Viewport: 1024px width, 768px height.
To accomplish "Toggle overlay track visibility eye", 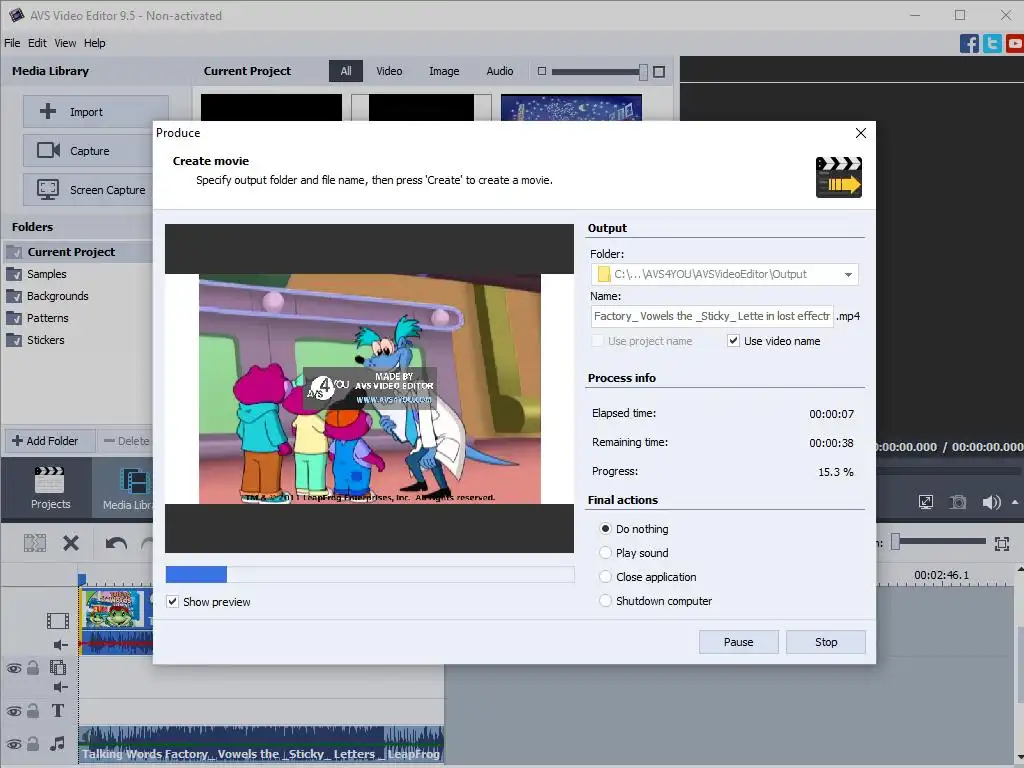I will click(14, 669).
